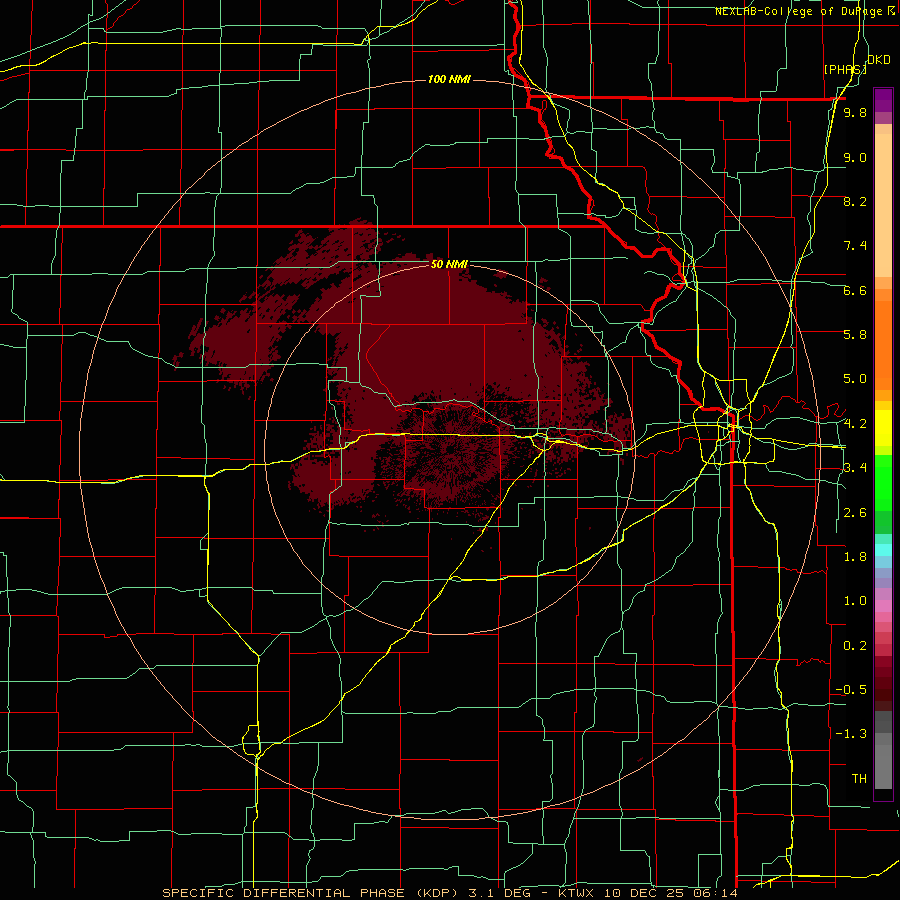Click the 7.4 scale value
The height and width of the screenshot is (900, 900).
point(855,246)
